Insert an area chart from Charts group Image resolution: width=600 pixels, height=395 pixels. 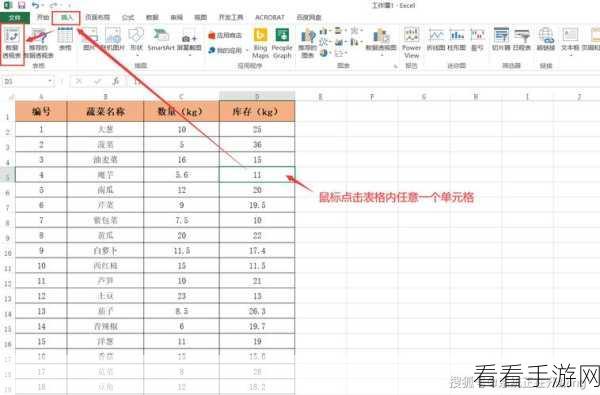click(339, 41)
